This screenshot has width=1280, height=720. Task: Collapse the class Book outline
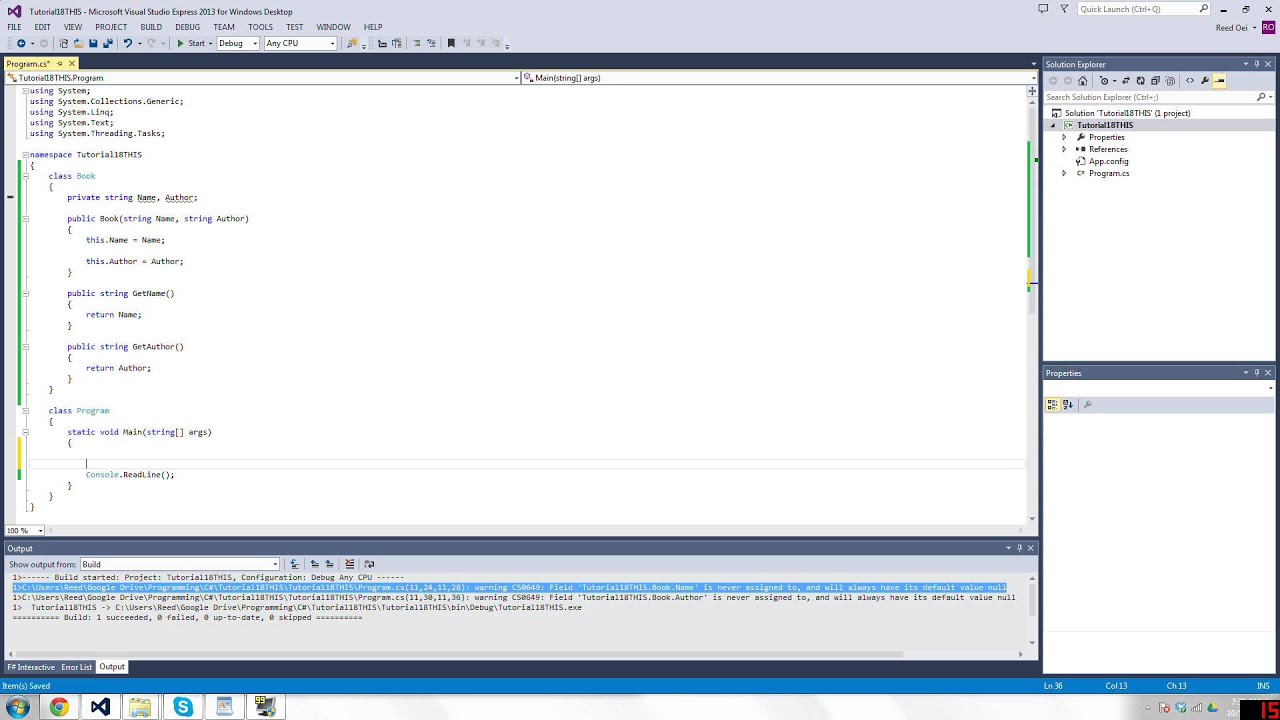click(x=25, y=176)
